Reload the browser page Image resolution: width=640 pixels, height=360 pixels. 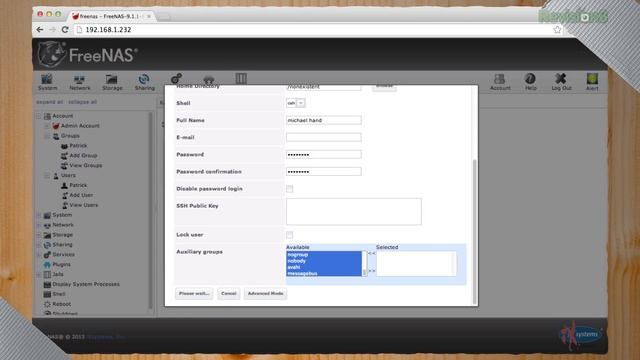click(65, 30)
